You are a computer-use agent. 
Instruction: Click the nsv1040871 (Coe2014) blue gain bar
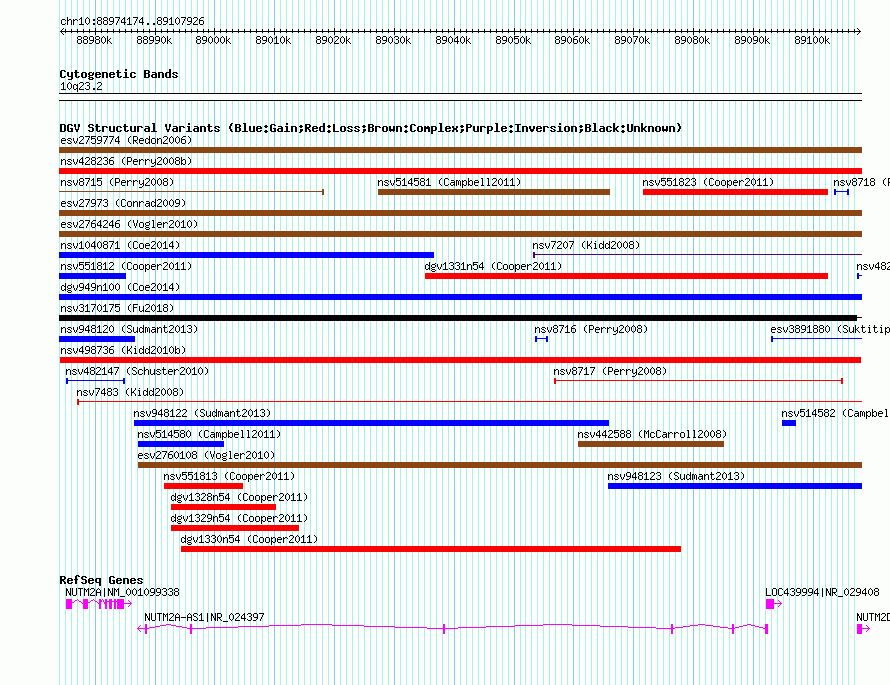point(246,255)
